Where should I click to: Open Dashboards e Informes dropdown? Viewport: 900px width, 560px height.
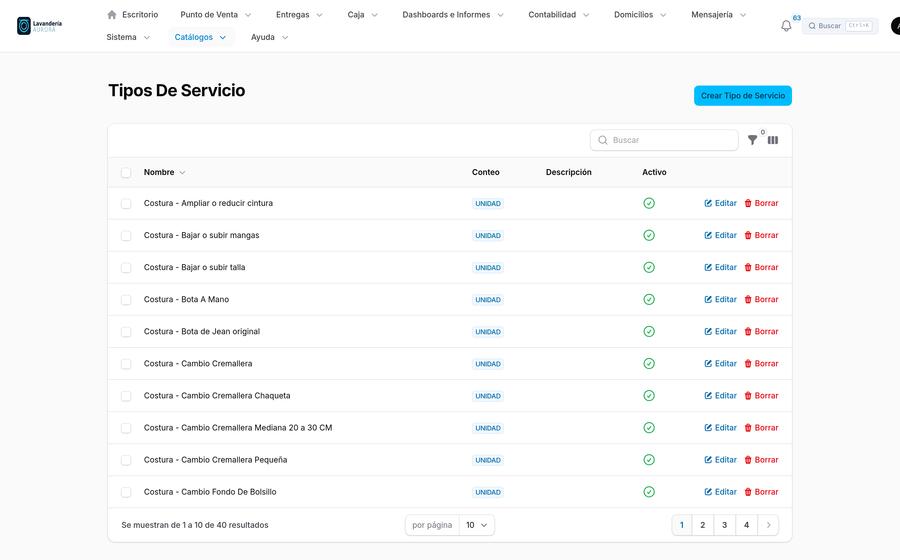point(453,14)
